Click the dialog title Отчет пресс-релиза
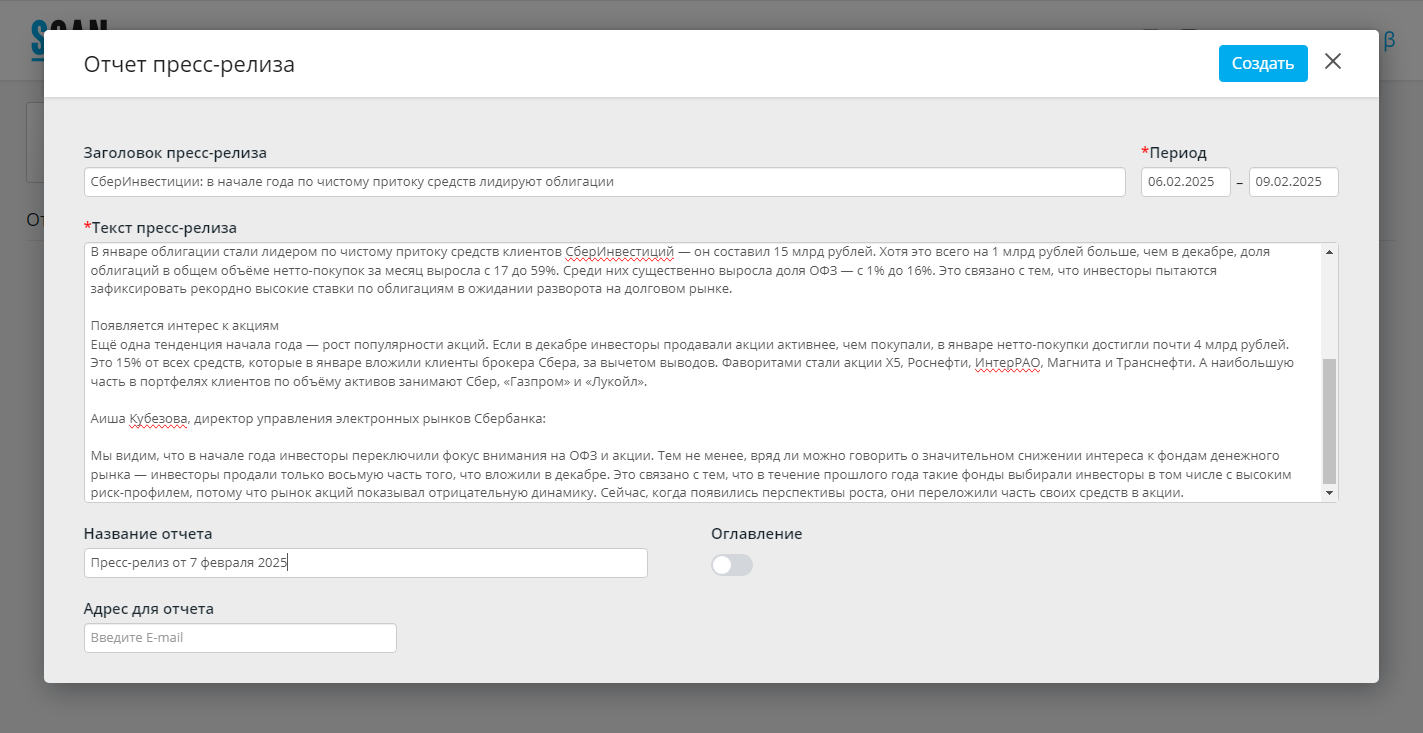The height and width of the screenshot is (733, 1423). [x=189, y=65]
